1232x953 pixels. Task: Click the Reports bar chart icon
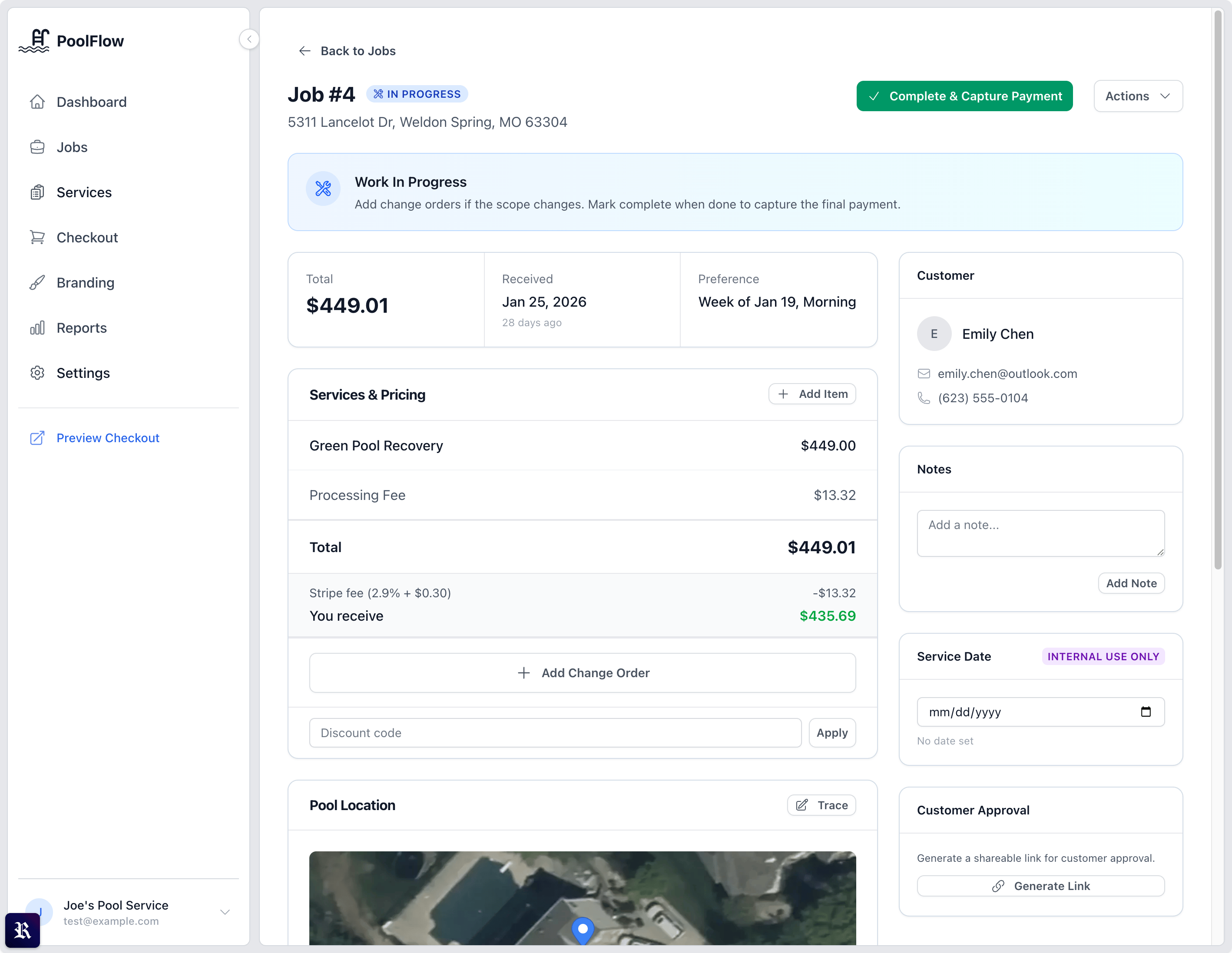click(x=37, y=328)
